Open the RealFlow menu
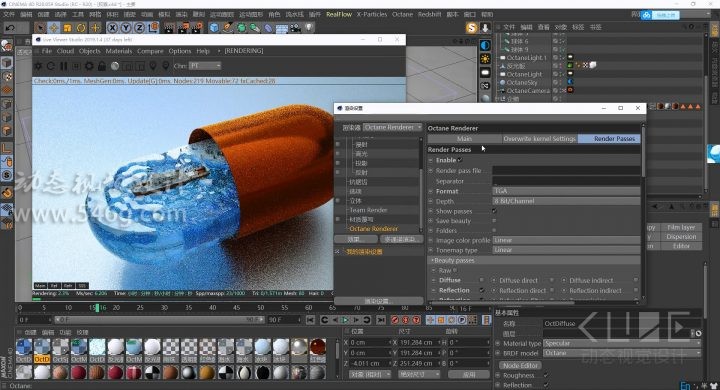 tap(339, 14)
